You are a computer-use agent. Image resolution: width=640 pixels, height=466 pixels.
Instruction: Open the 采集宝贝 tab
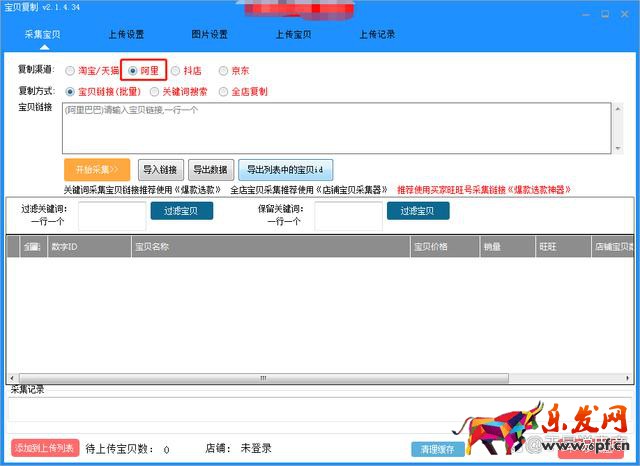[x=42, y=34]
